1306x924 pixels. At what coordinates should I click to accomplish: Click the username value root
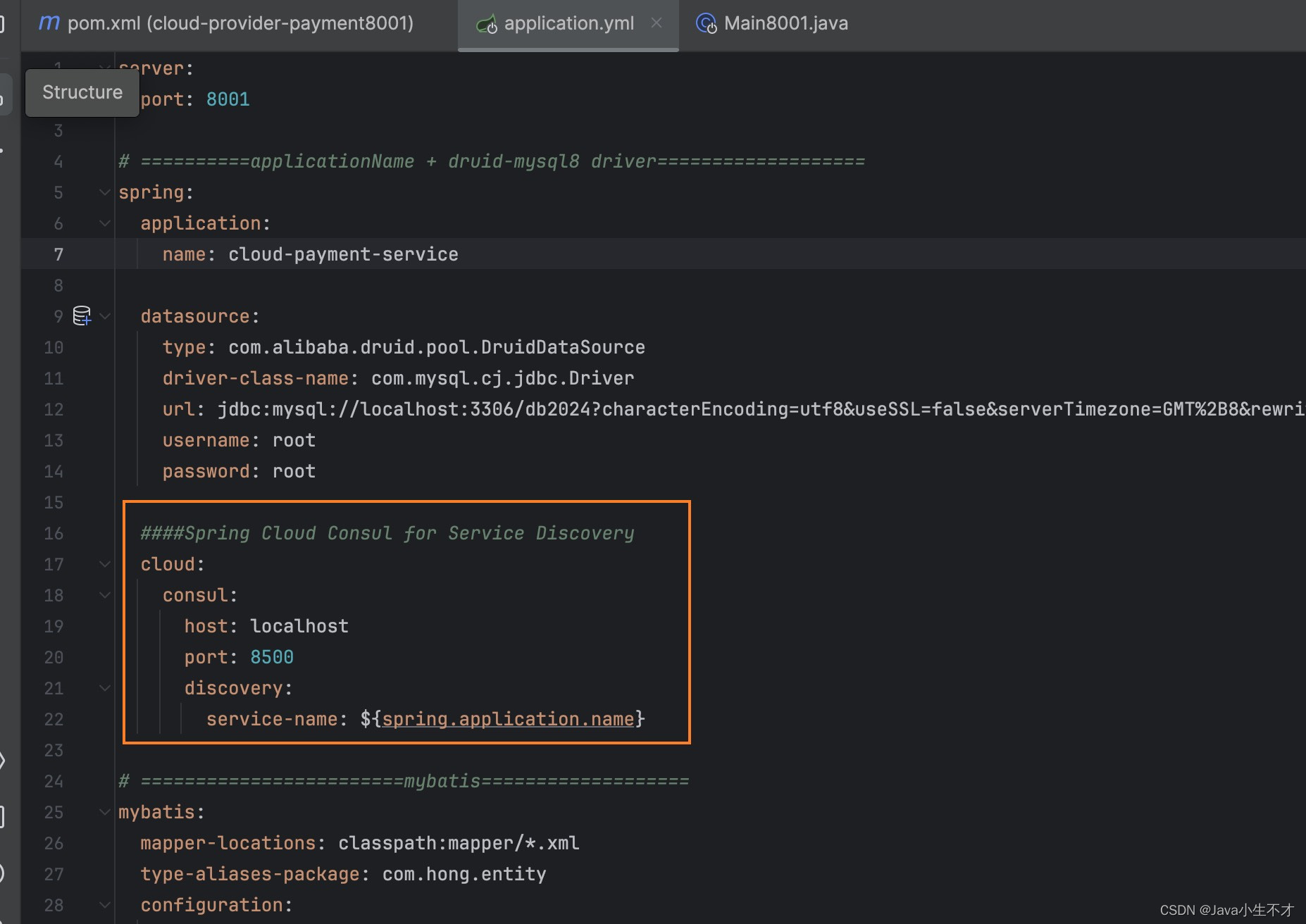pos(294,440)
